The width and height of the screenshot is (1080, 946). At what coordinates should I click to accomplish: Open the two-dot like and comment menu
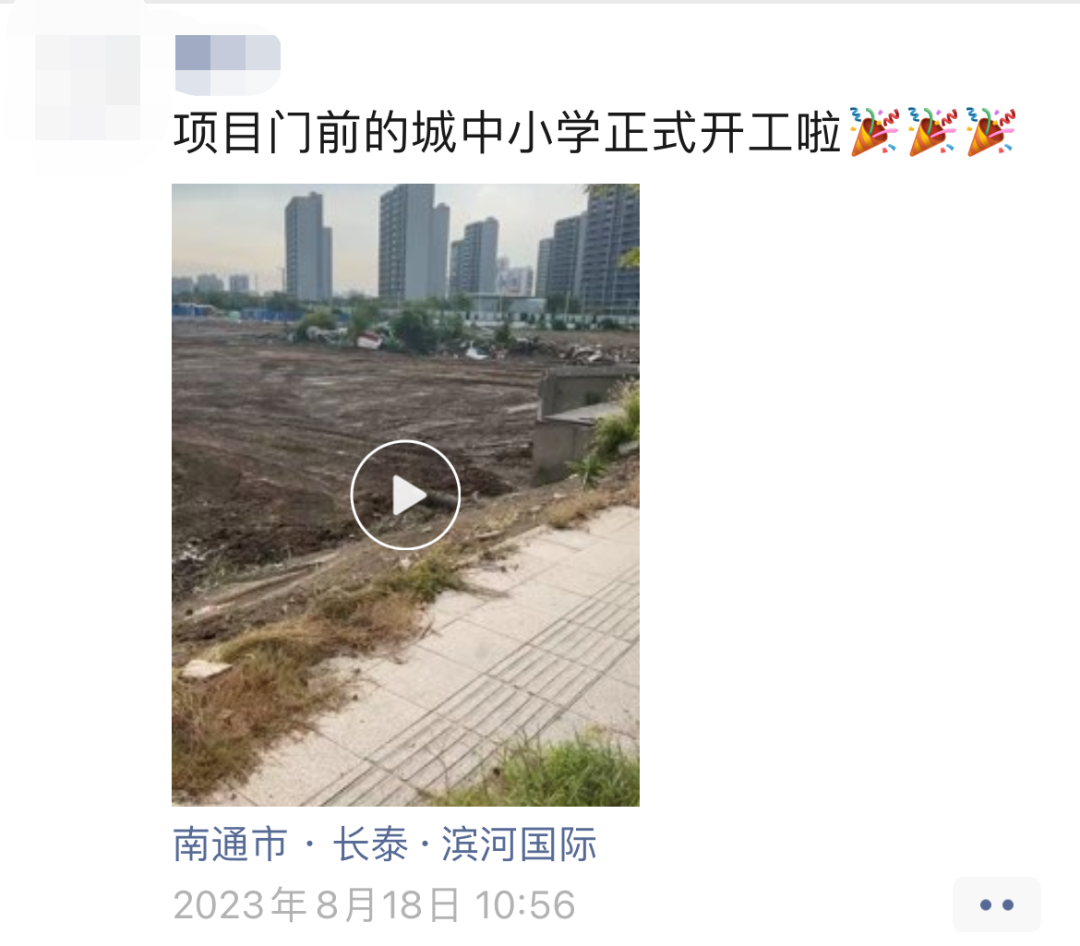[x=997, y=905]
